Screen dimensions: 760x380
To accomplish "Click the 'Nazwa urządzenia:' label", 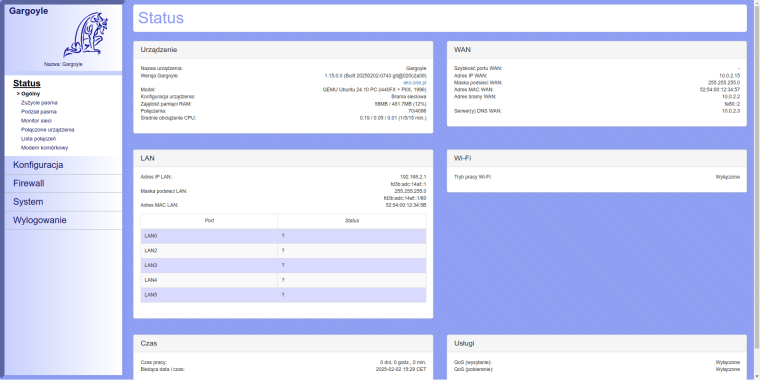I will click(x=162, y=68).
